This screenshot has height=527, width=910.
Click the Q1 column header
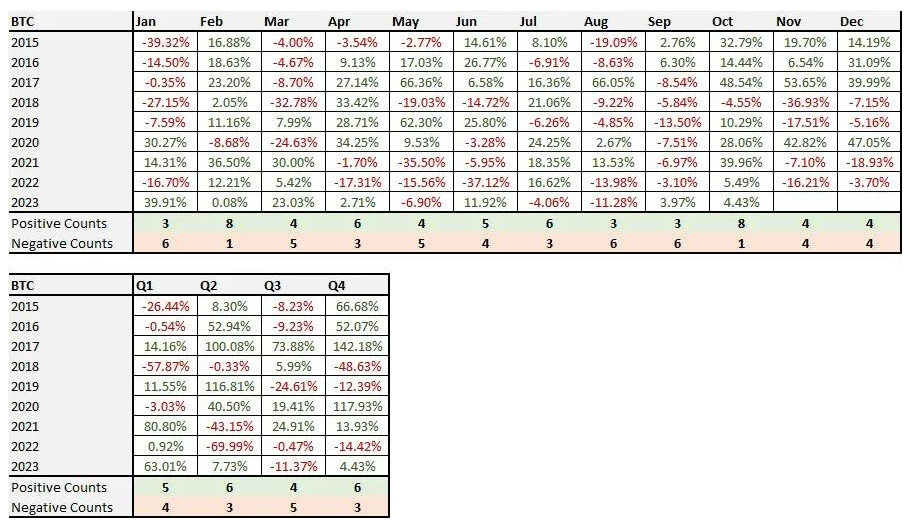coord(146,286)
